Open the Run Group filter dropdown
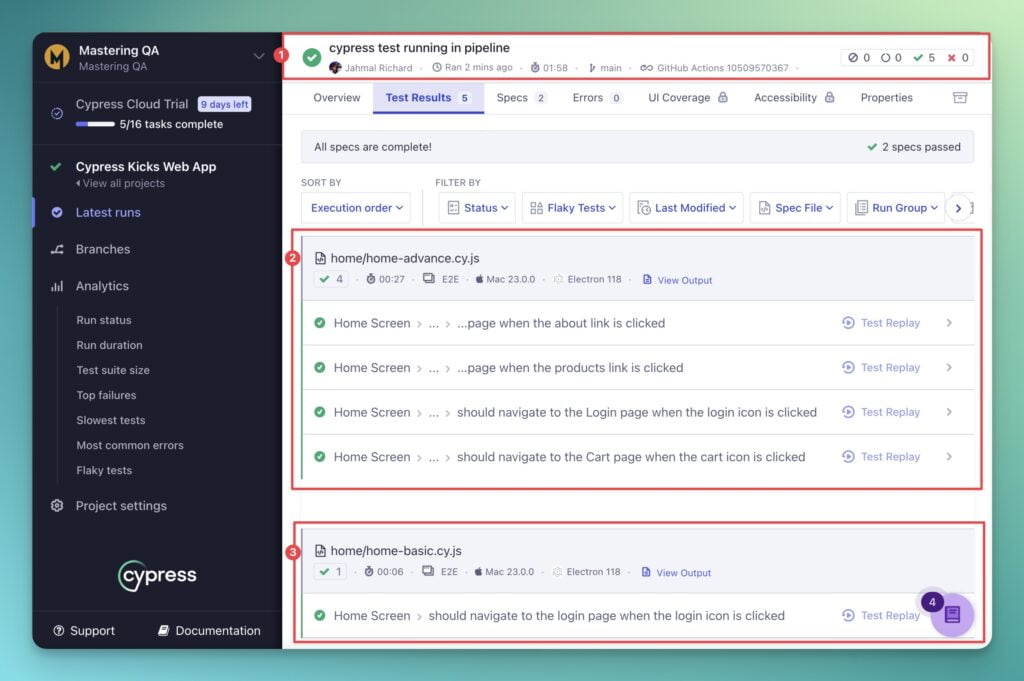 896,208
